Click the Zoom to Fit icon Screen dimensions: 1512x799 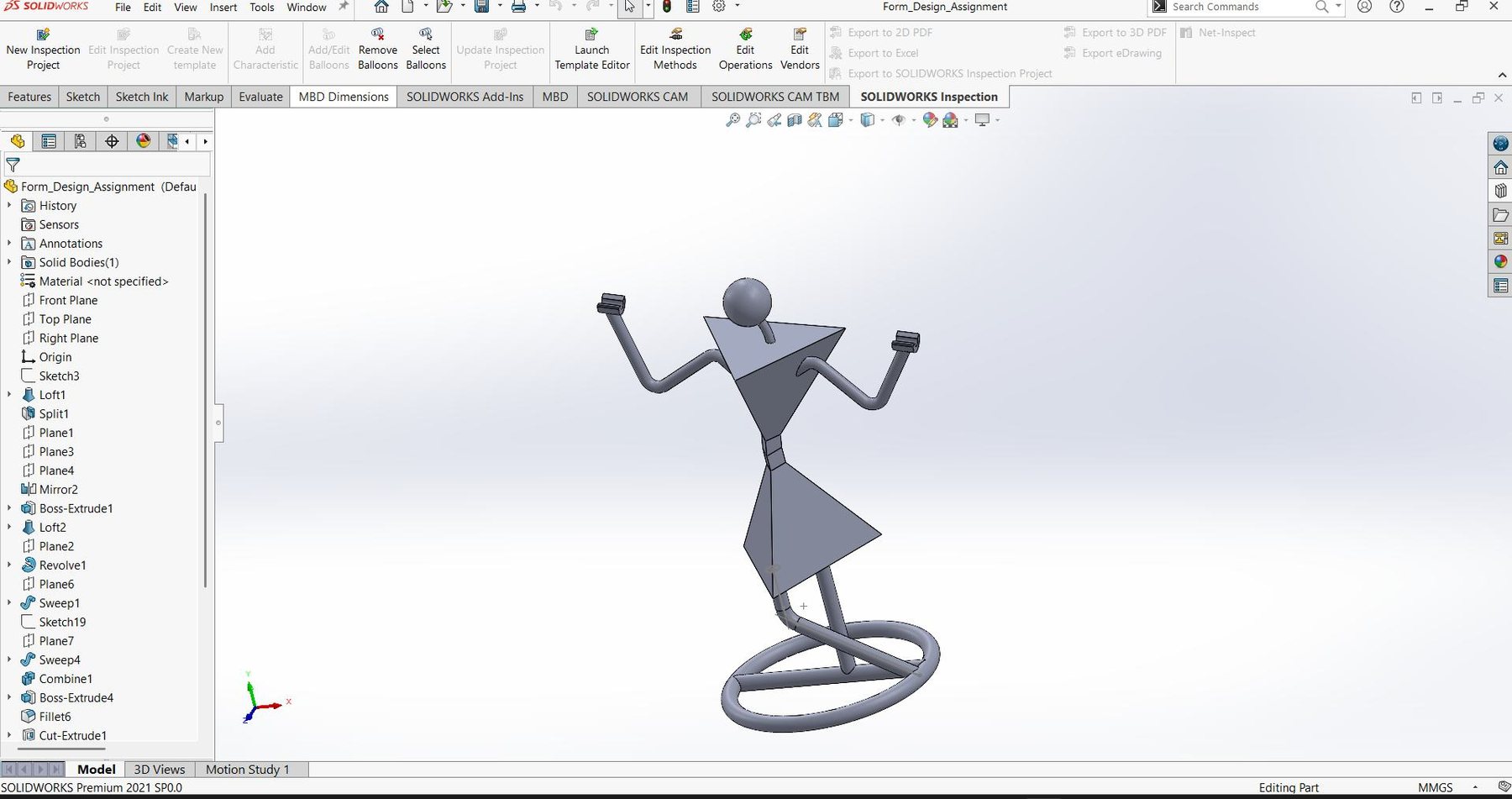tap(732, 120)
